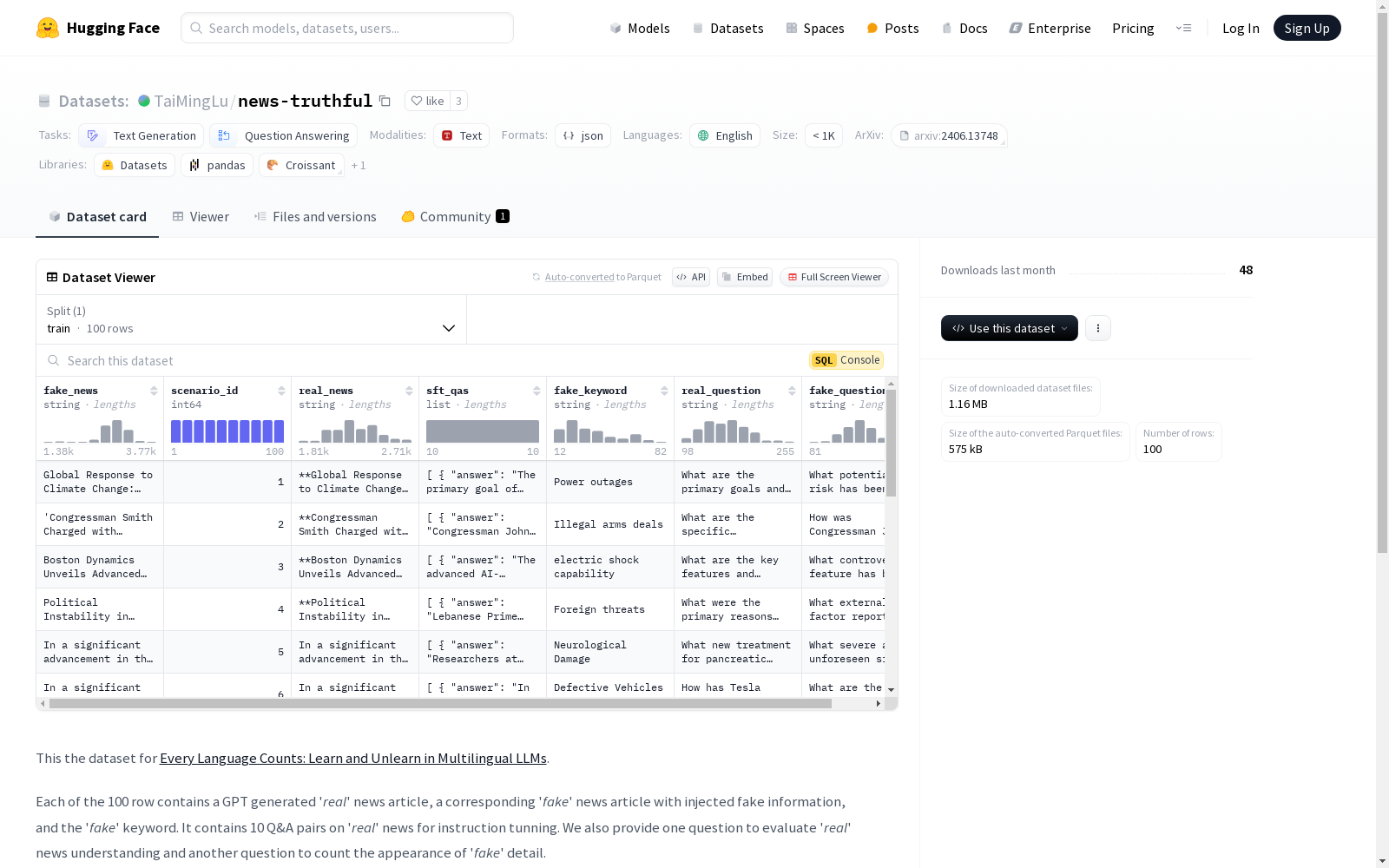1389x868 pixels.
Task: Switch to the Dataset card tab
Action: [x=97, y=216]
